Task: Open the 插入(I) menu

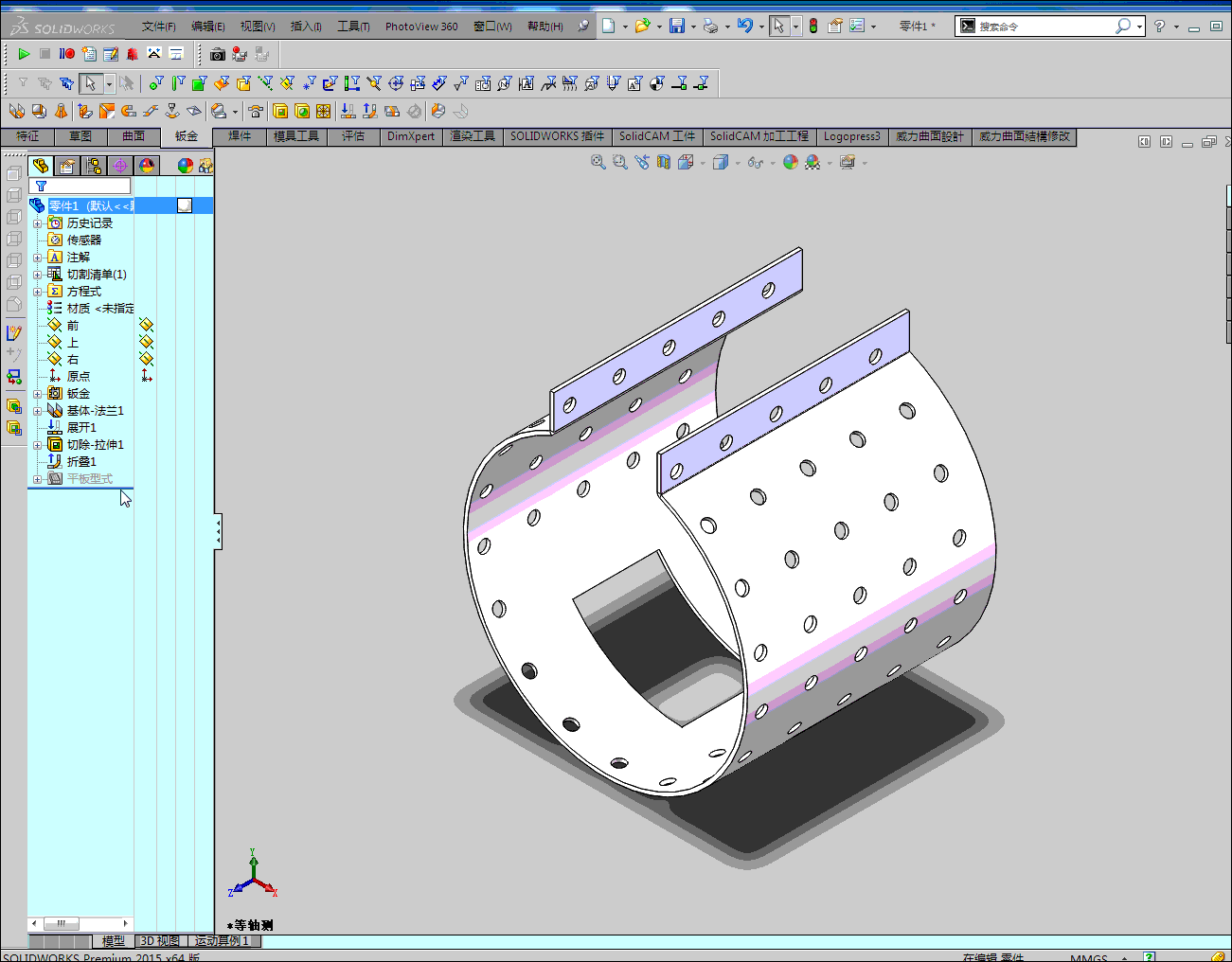Action: point(305,27)
